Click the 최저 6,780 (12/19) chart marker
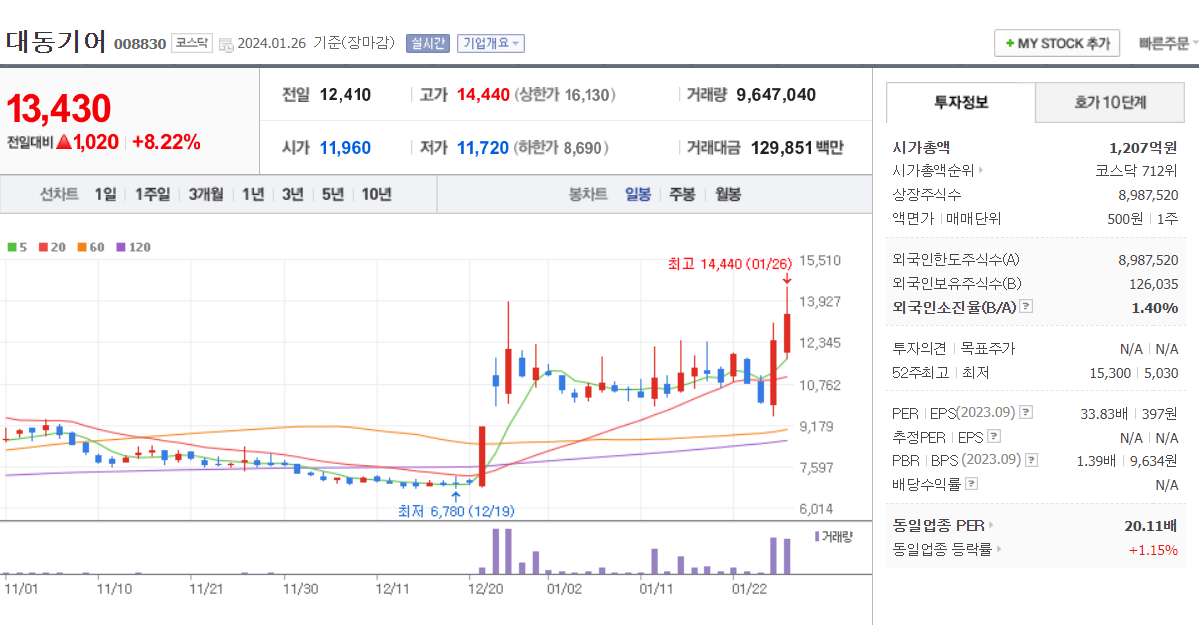 (456, 511)
